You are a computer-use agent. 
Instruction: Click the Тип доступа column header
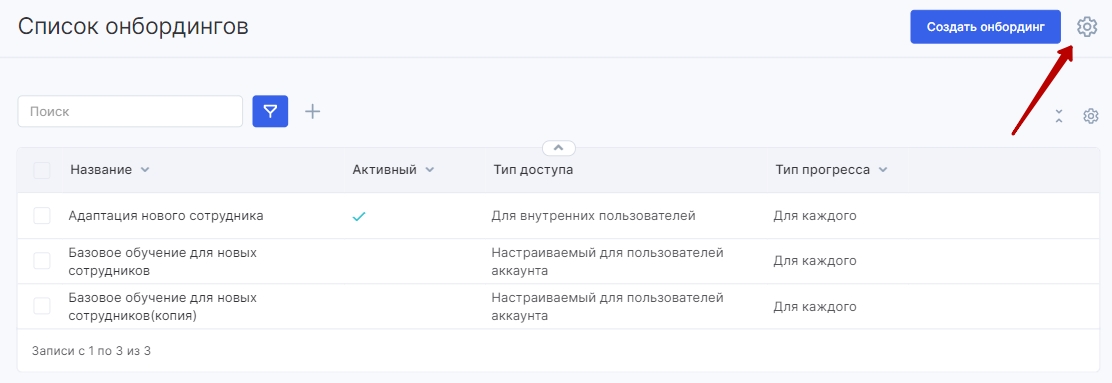point(533,170)
